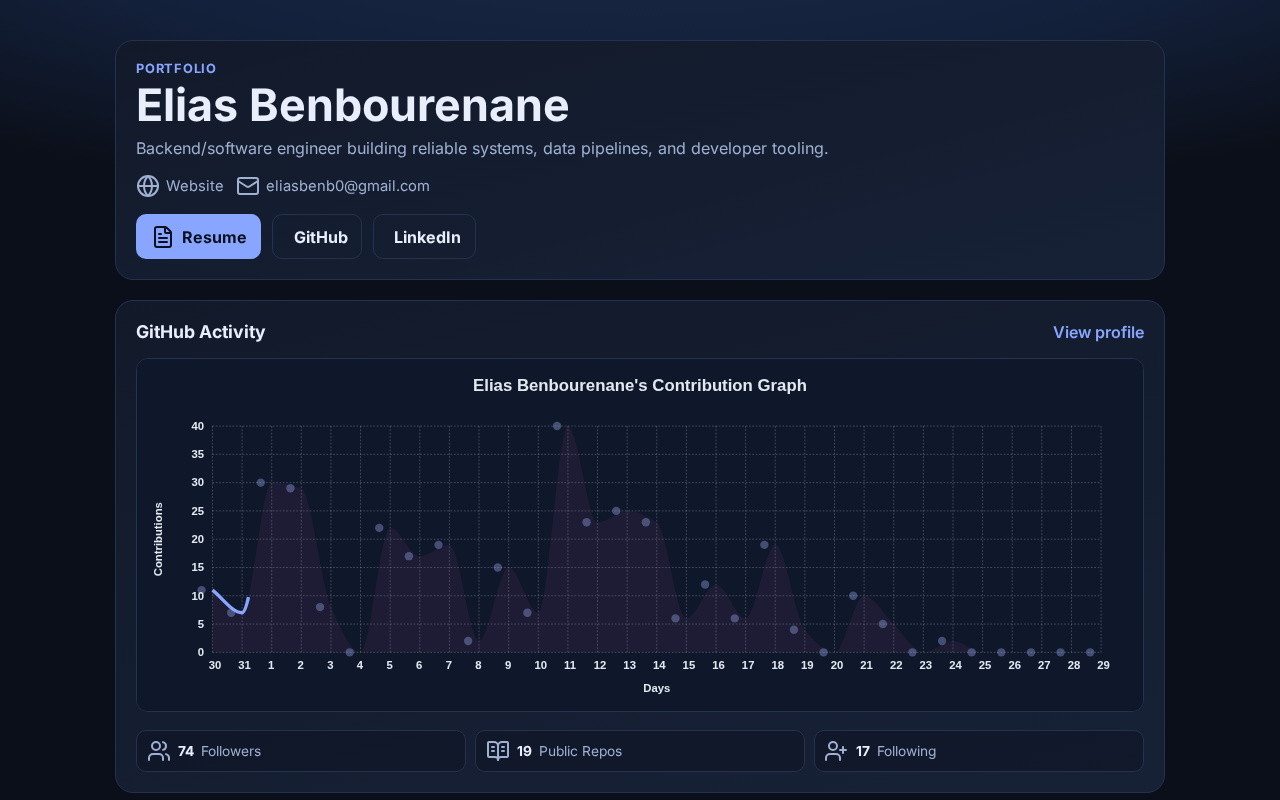Click the GitHub Activity section heading
This screenshot has height=800, width=1280.
click(201, 332)
